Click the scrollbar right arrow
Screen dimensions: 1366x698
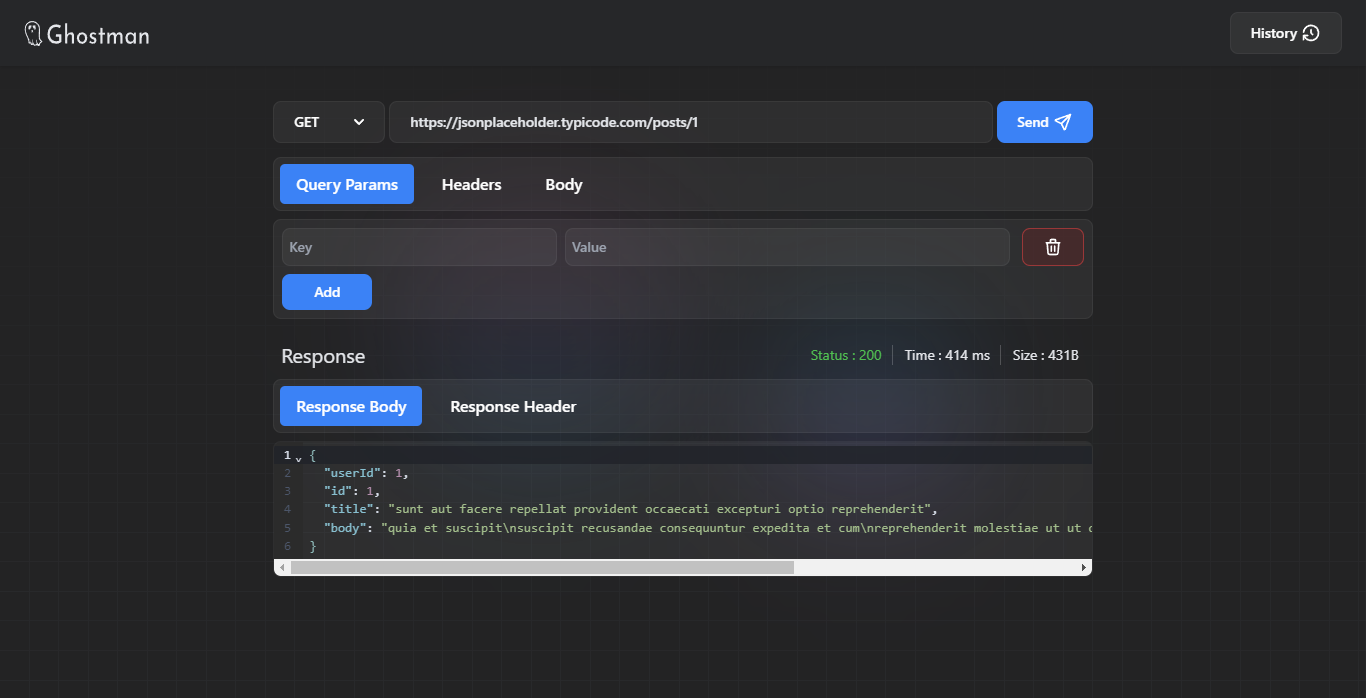[x=1084, y=567]
